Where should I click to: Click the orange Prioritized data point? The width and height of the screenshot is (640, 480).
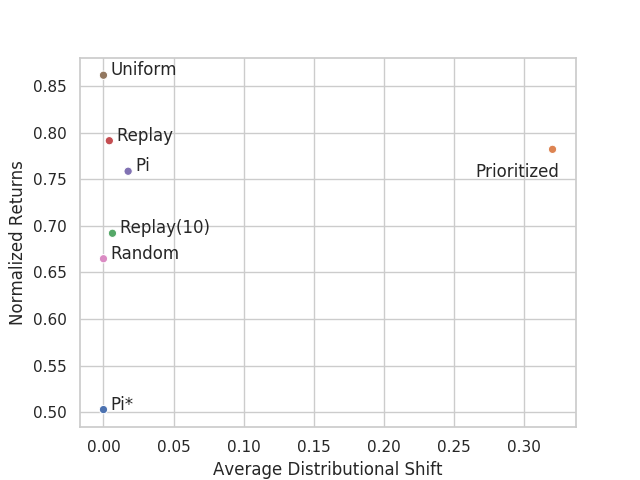click(x=552, y=149)
